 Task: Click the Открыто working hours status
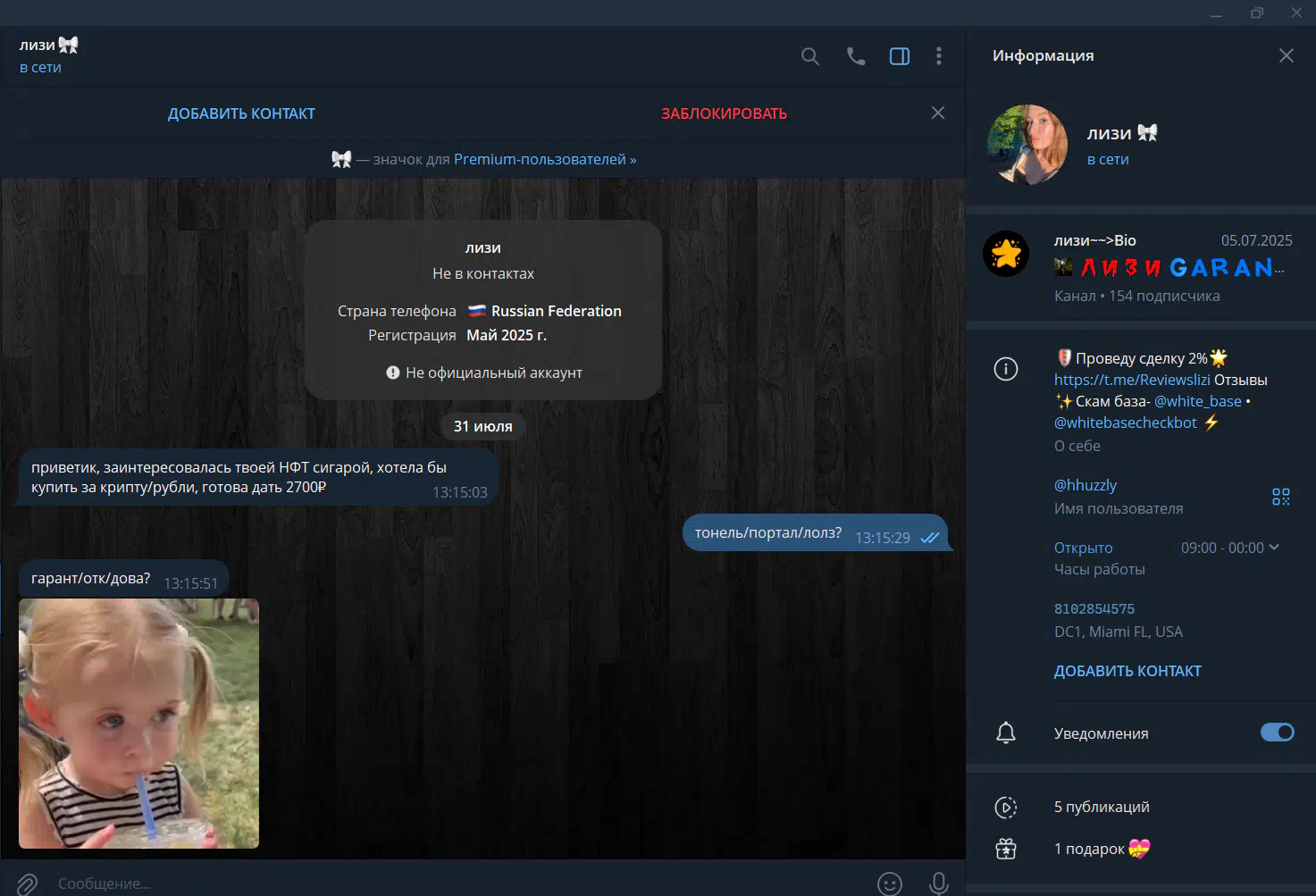coord(1084,548)
